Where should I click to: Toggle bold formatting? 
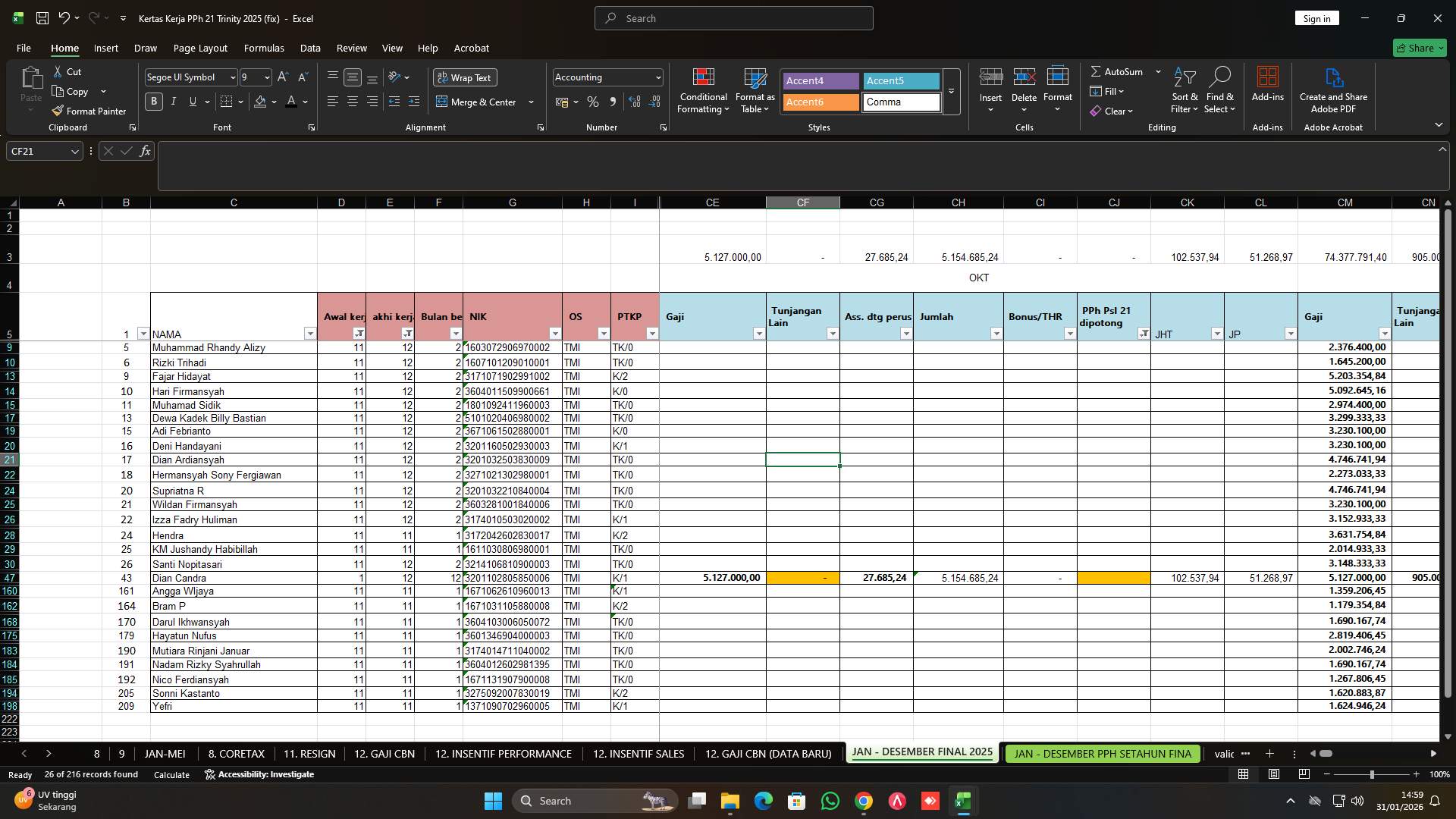(153, 101)
